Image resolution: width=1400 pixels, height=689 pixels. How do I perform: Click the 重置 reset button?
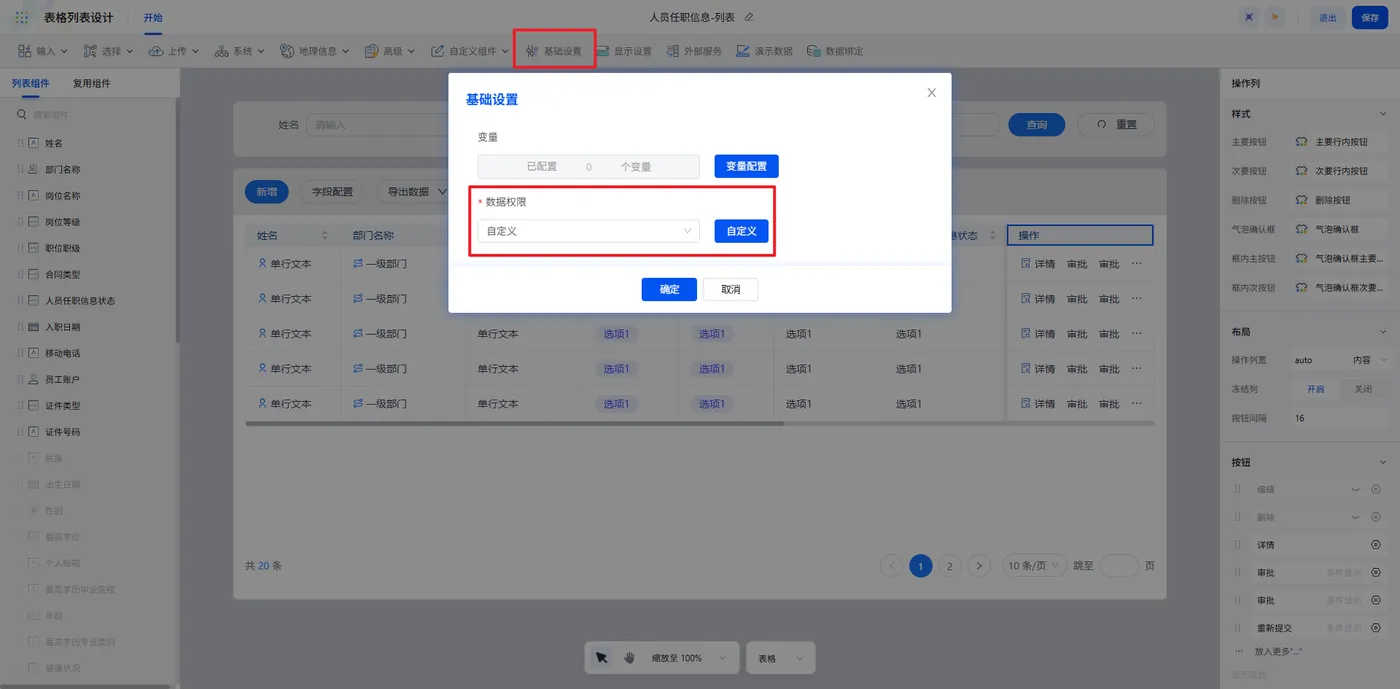click(1116, 125)
